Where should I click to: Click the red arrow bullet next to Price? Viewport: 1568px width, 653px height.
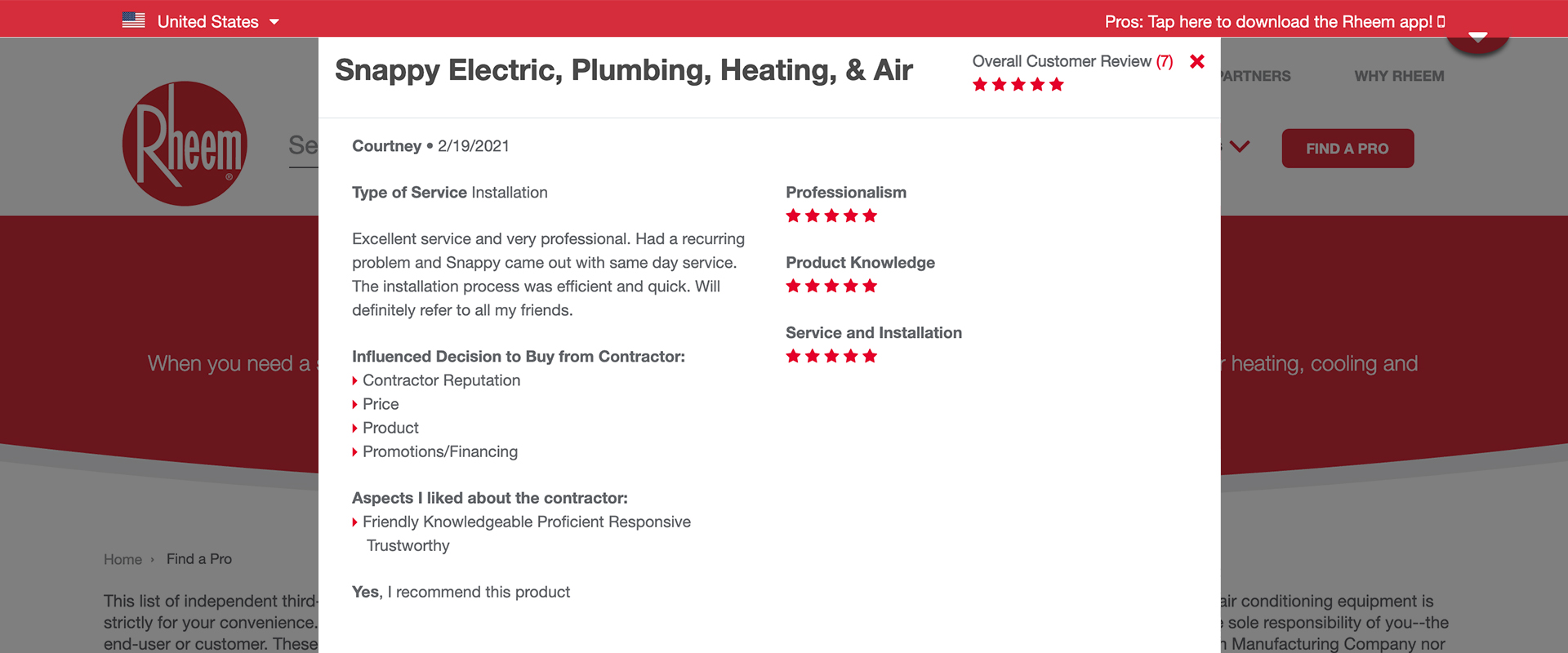tap(354, 404)
